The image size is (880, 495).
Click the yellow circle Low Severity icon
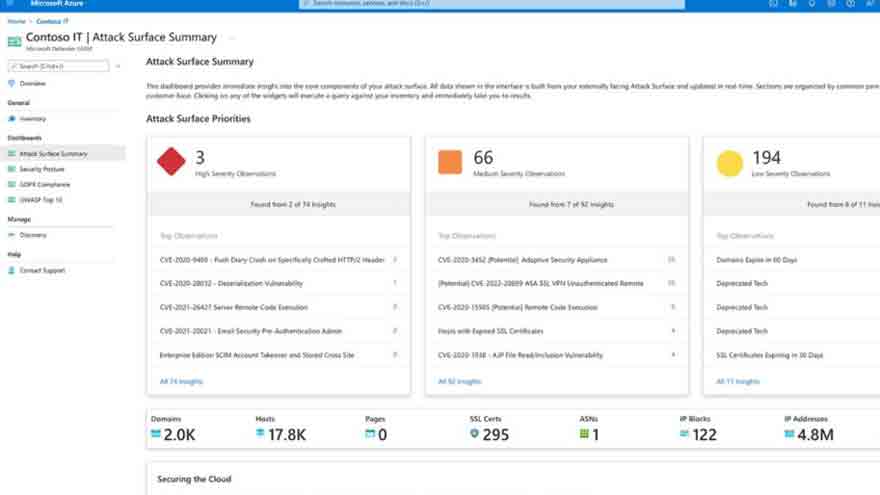730,163
